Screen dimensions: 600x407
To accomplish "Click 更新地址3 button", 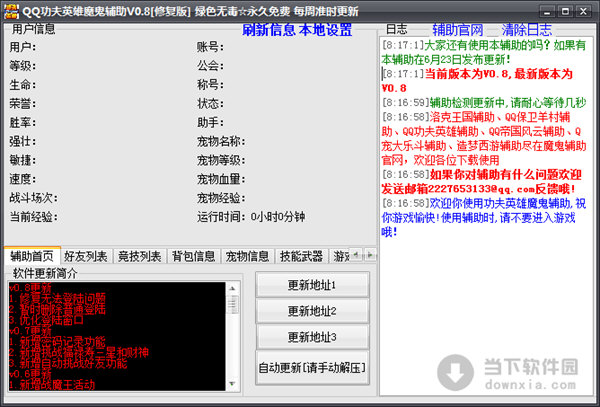I will click(312, 337).
